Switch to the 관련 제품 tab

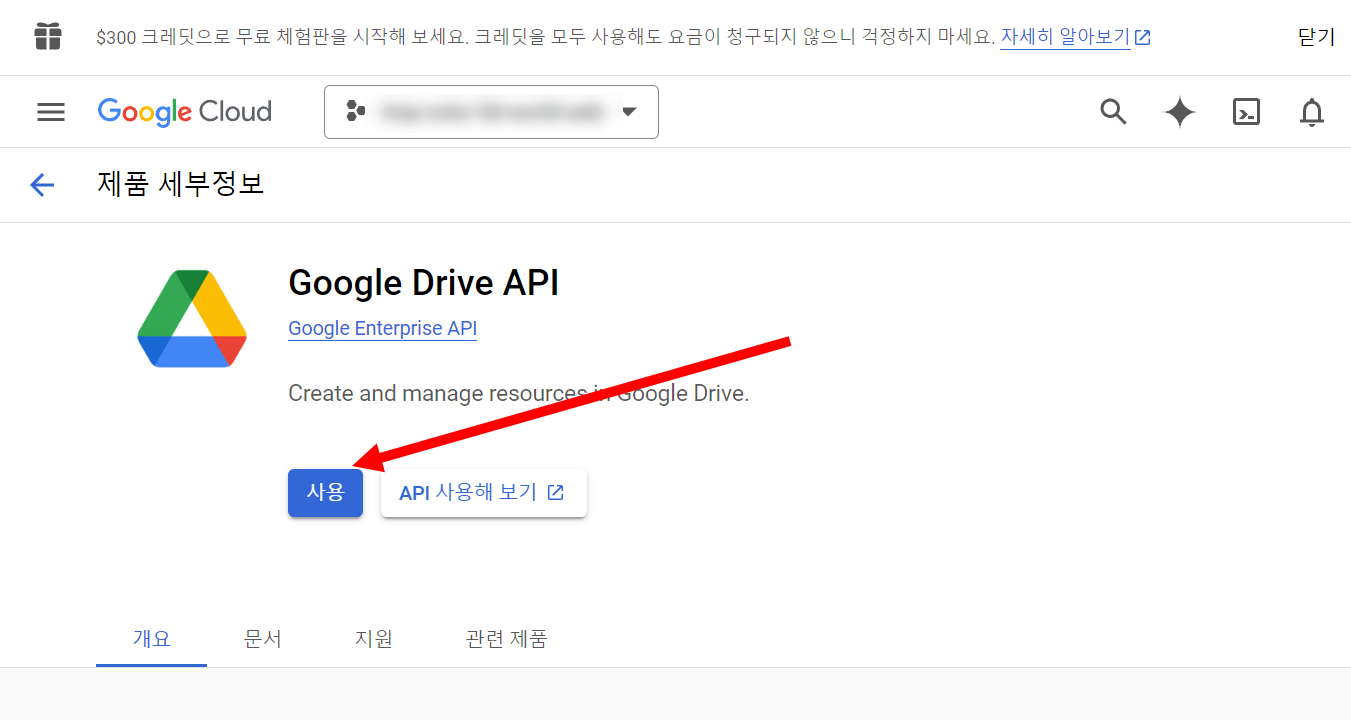[x=507, y=638]
